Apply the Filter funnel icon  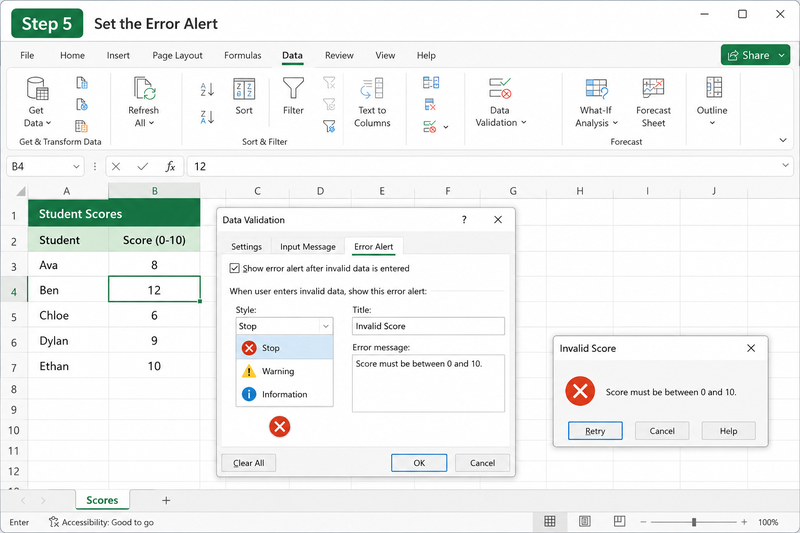point(293,88)
